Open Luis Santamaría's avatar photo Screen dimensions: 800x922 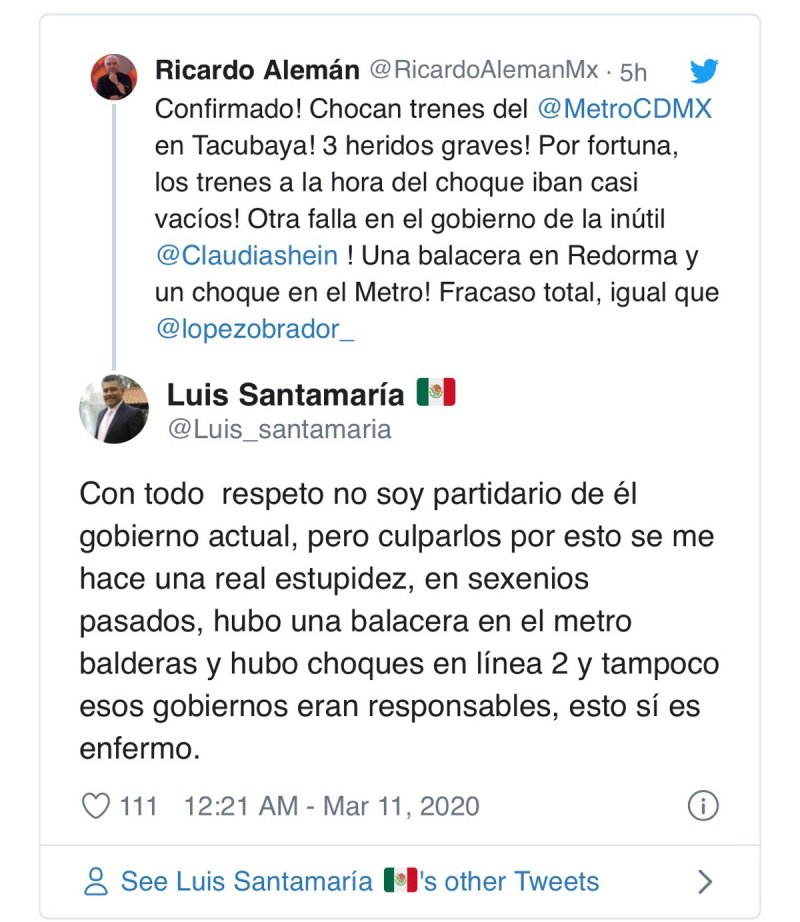point(114,409)
